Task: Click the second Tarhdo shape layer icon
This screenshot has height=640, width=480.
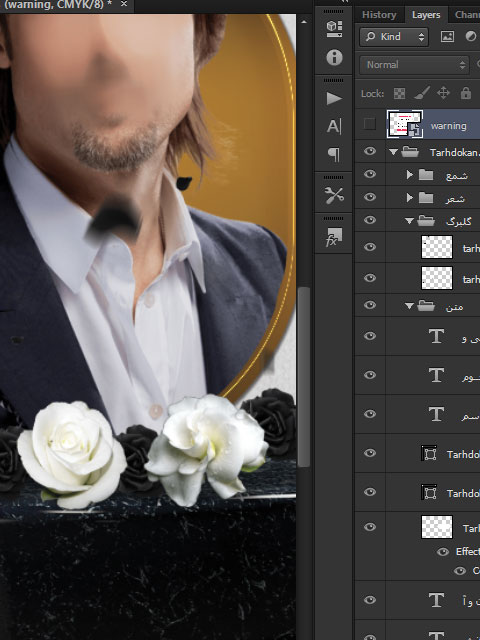Action: pyautogui.click(x=429, y=492)
